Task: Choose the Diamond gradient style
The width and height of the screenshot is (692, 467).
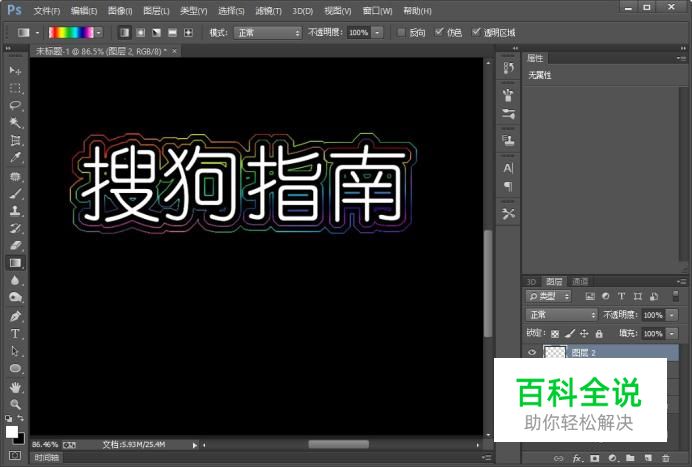Action: (188, 33)
